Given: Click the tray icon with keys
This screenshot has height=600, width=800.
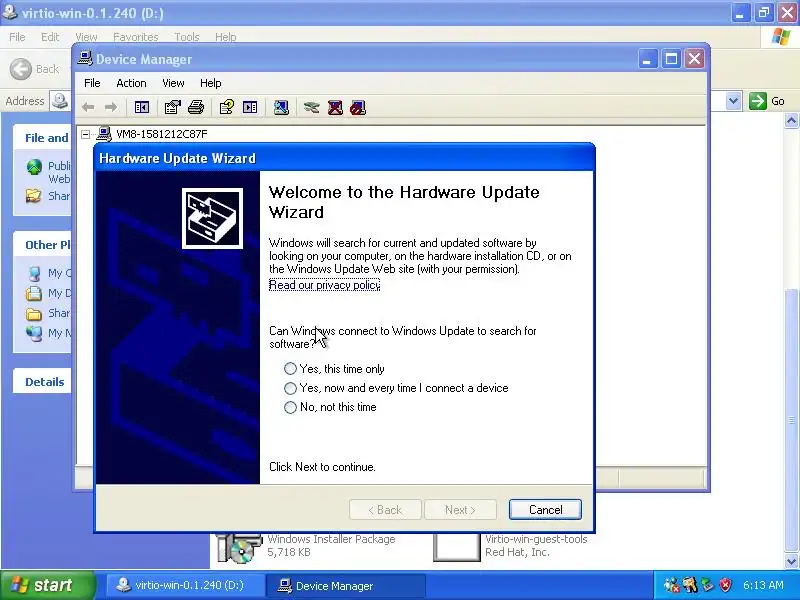Looking at the screenshot, I should point(690,585).
